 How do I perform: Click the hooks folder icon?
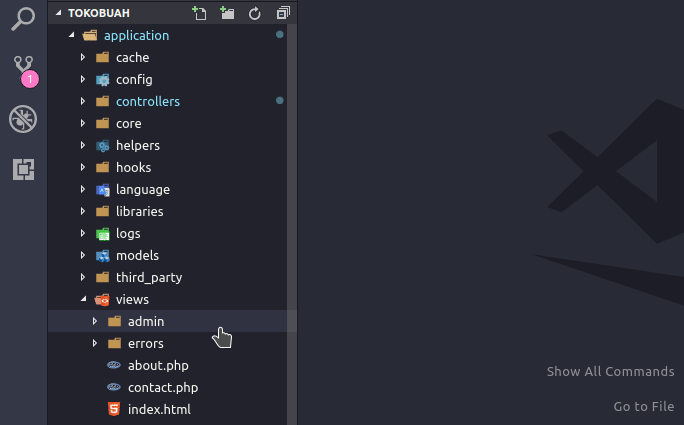click(103, 167)
